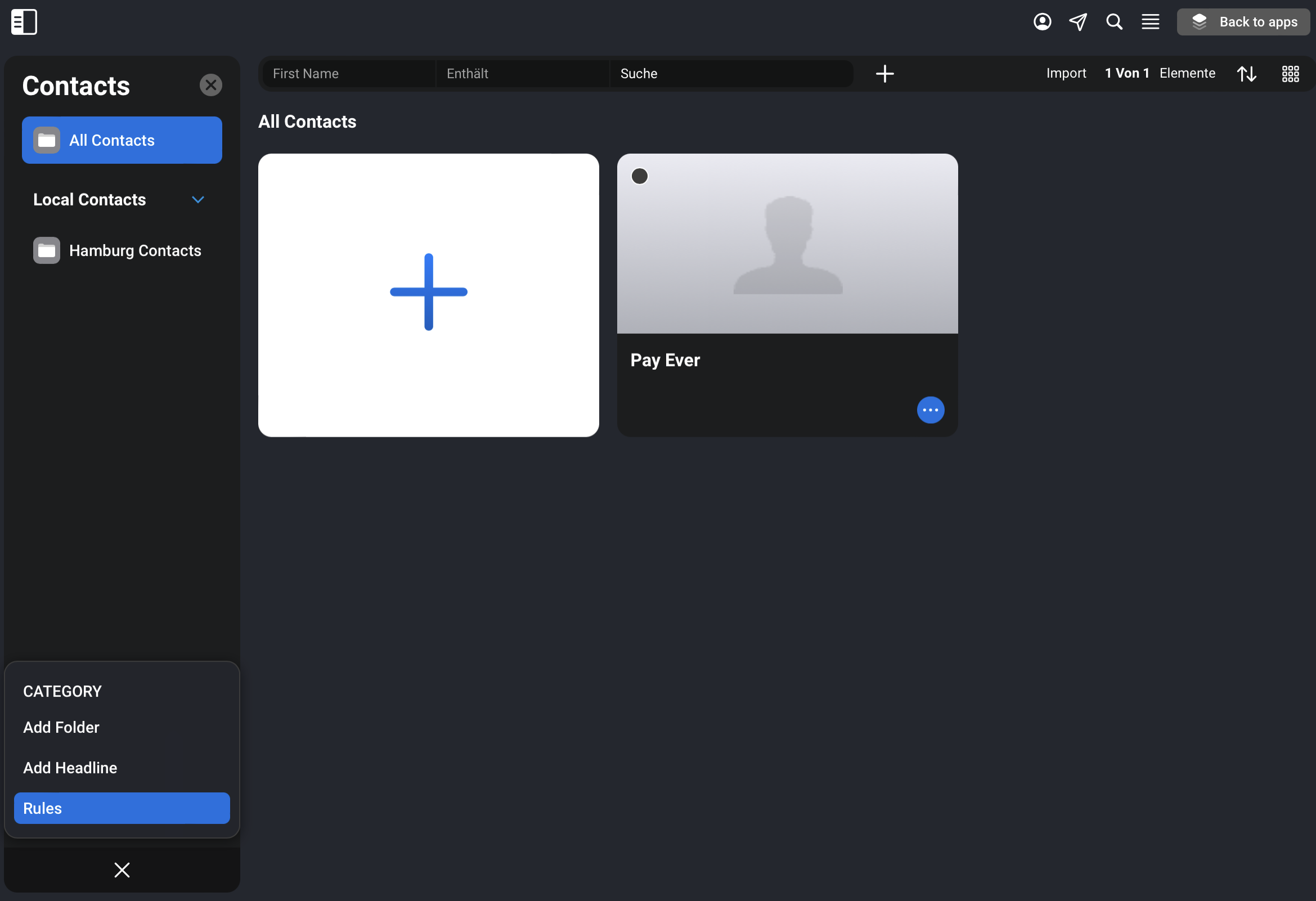The height and width of the screenshot is (901, 1316).
Task: Open the sort order arrows icon
Action: pyautogui.click(x=1246, y=74)
